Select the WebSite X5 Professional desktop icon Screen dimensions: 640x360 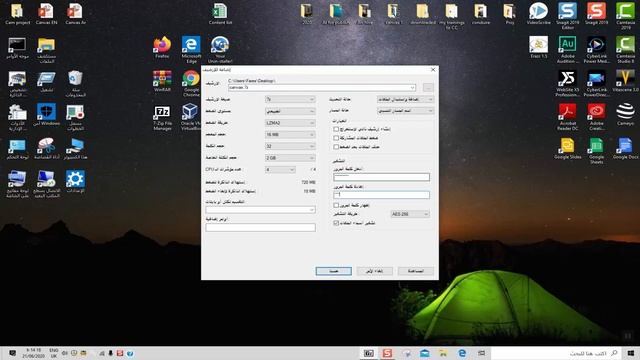tap(567, 83)
